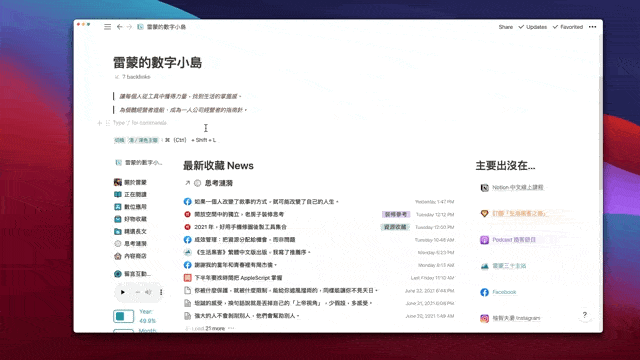Open the 《生活黑客》繁體中文版 entry

click(x=318, y=252)
